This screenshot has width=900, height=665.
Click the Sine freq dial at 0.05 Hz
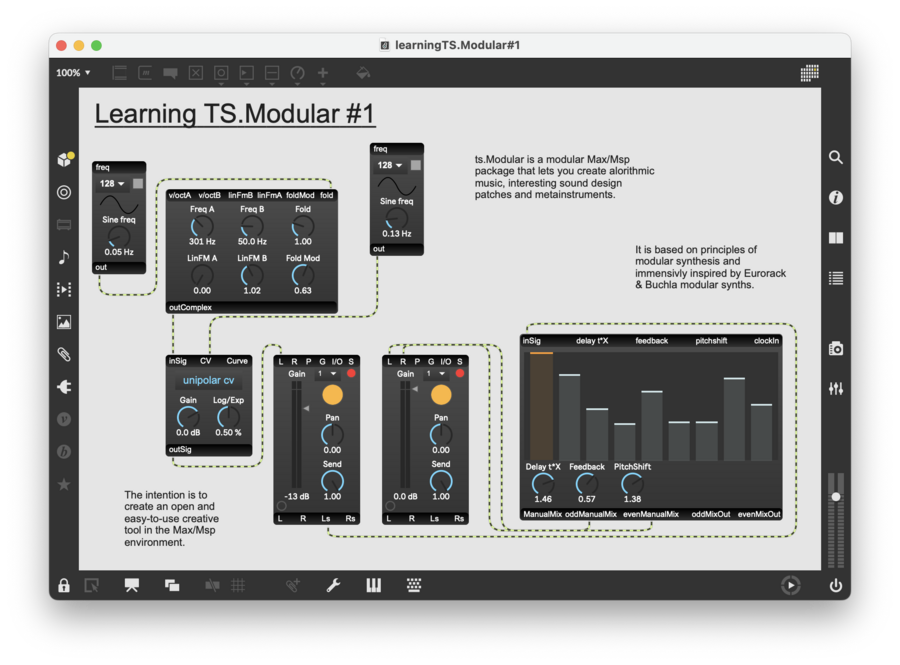[x=119, y=237]
